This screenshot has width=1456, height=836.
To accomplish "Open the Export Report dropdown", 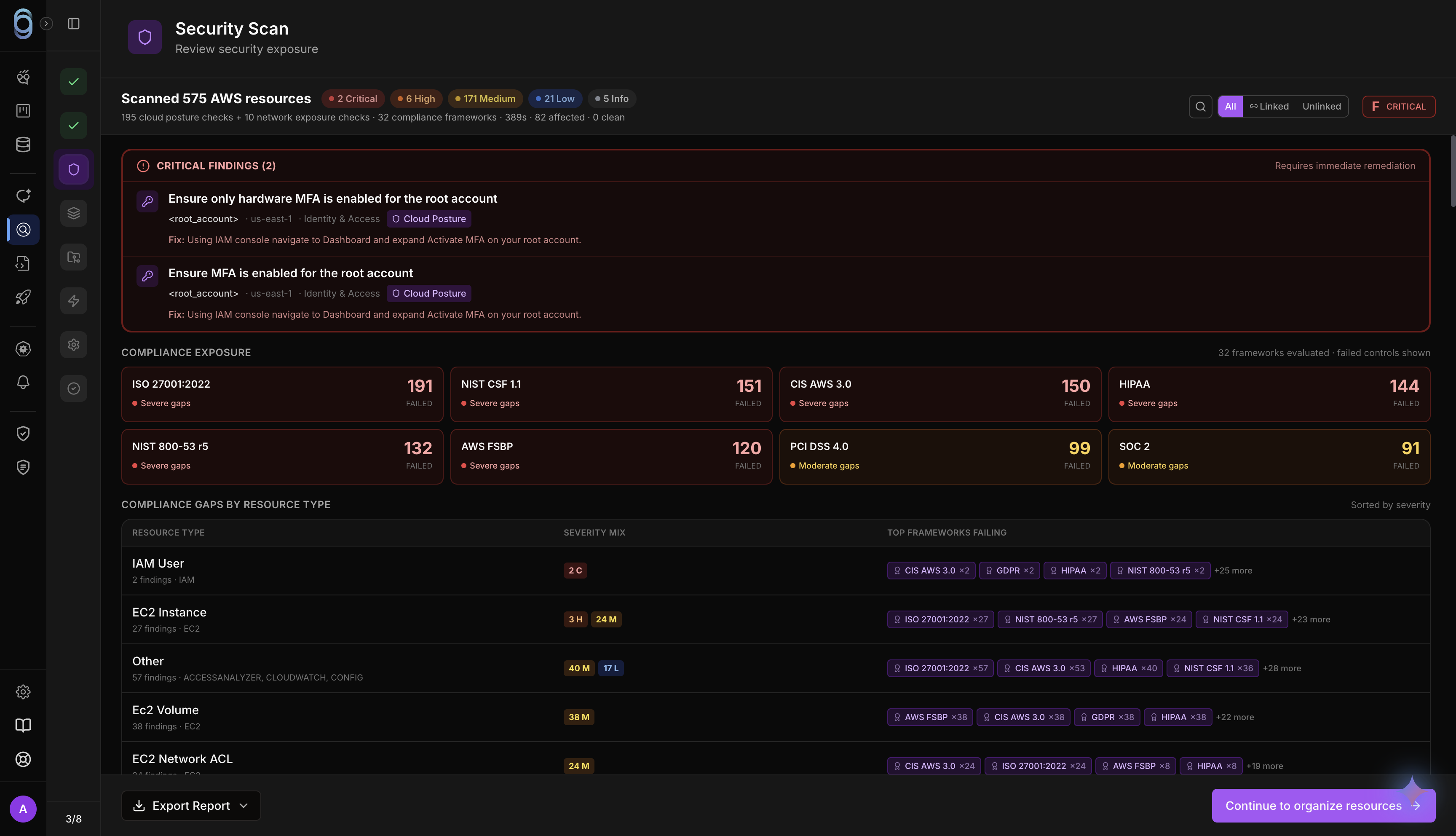I will pyautogui.click(x=191, y=806).
